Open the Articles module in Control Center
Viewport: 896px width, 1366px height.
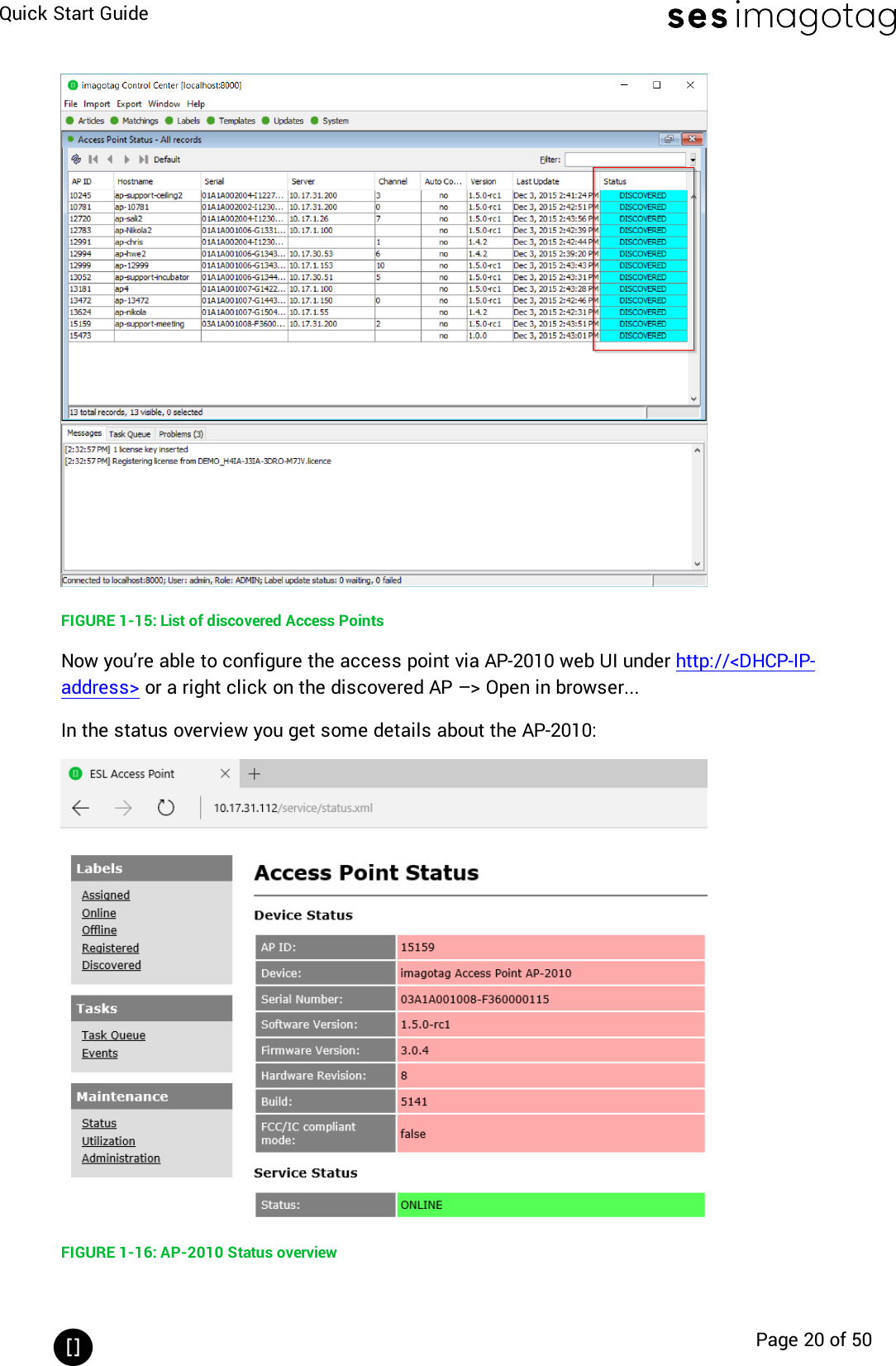click(85, 121)
